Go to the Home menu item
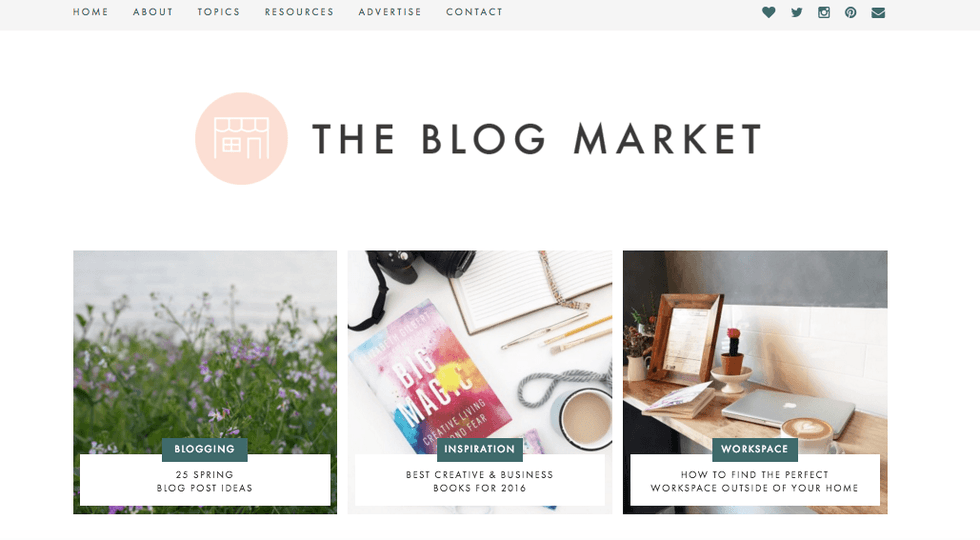This screenshot has height=540, width=980. [91, 12]
